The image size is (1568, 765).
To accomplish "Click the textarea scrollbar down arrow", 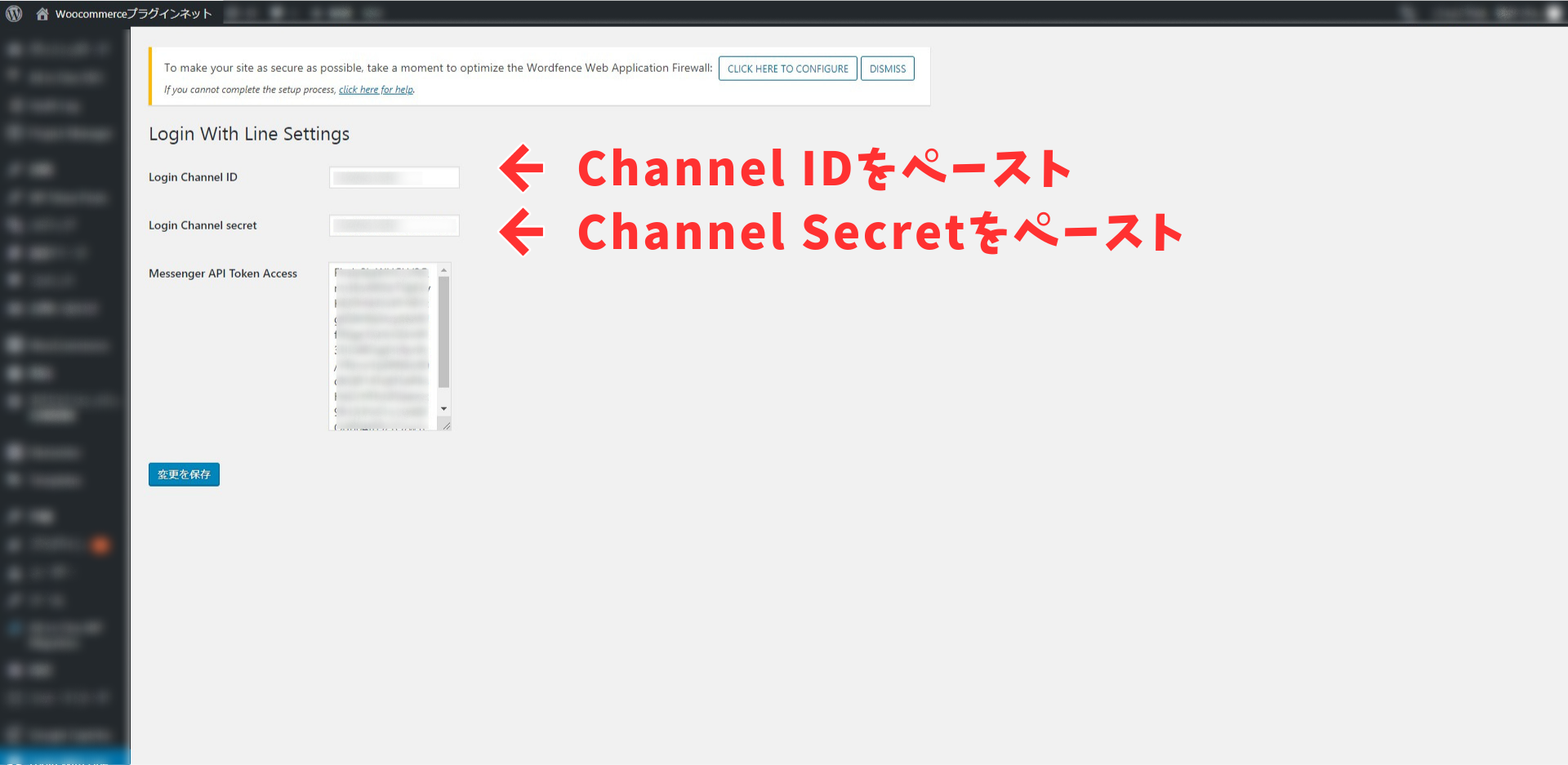I will click(444, 408).
